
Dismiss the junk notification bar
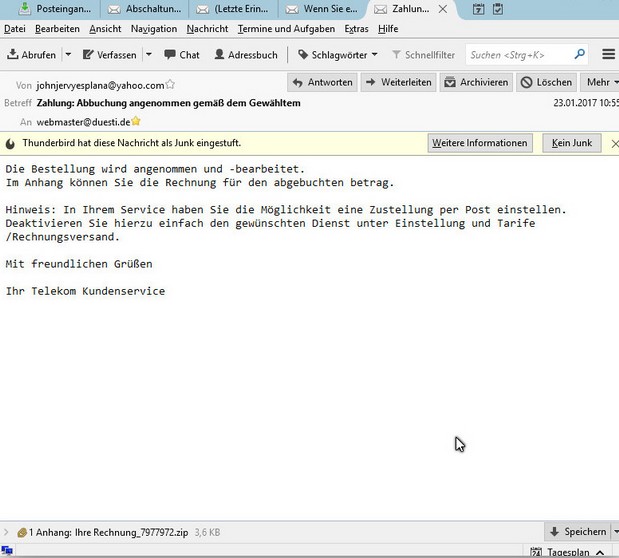615,144
